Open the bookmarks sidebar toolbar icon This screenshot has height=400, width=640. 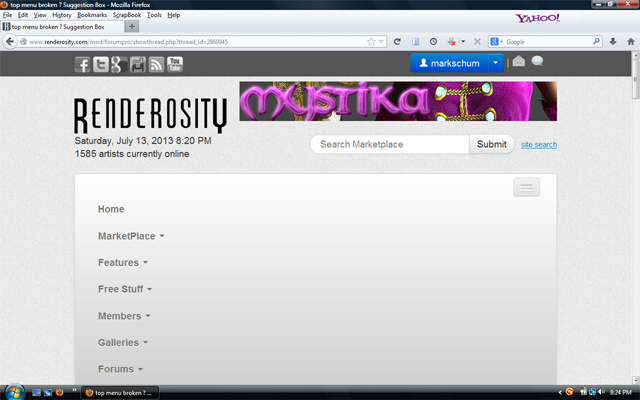(x=416, y=42)
